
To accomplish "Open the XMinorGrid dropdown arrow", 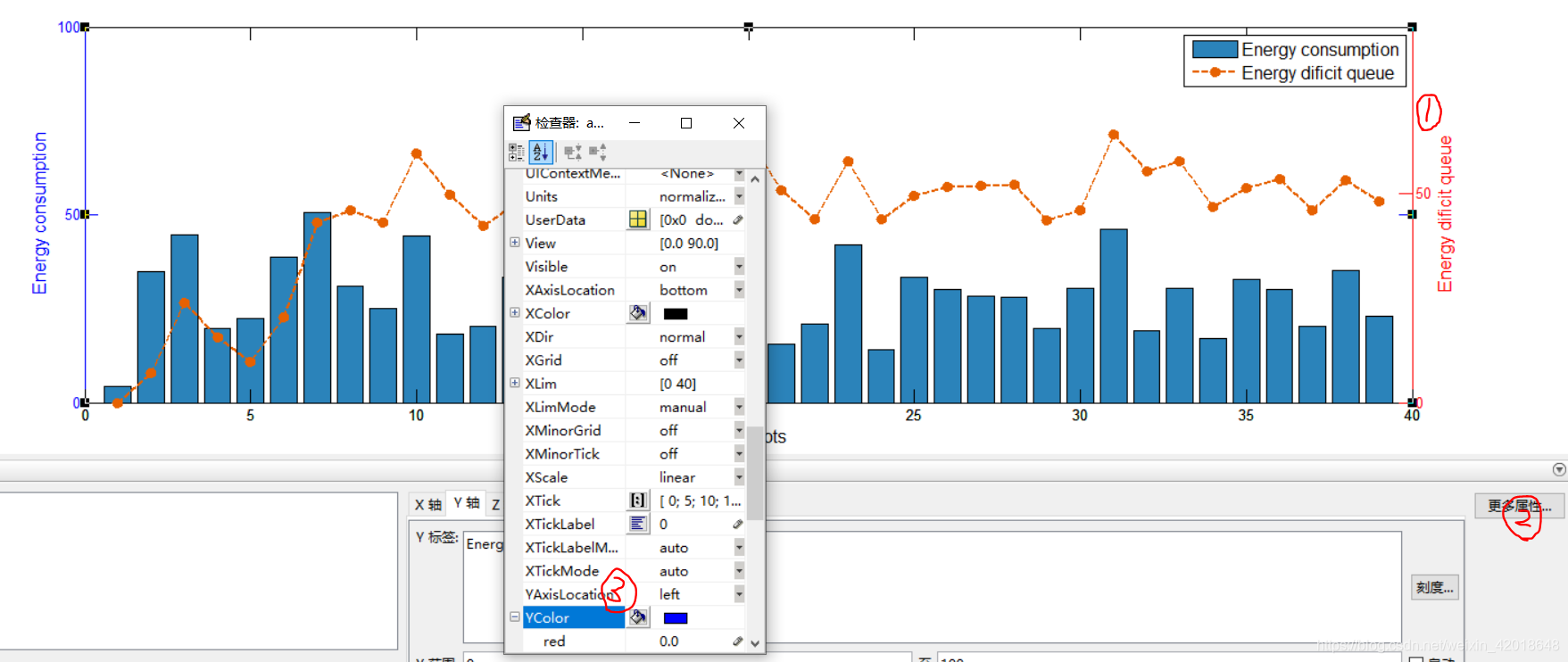I will [x=739, y=430].
